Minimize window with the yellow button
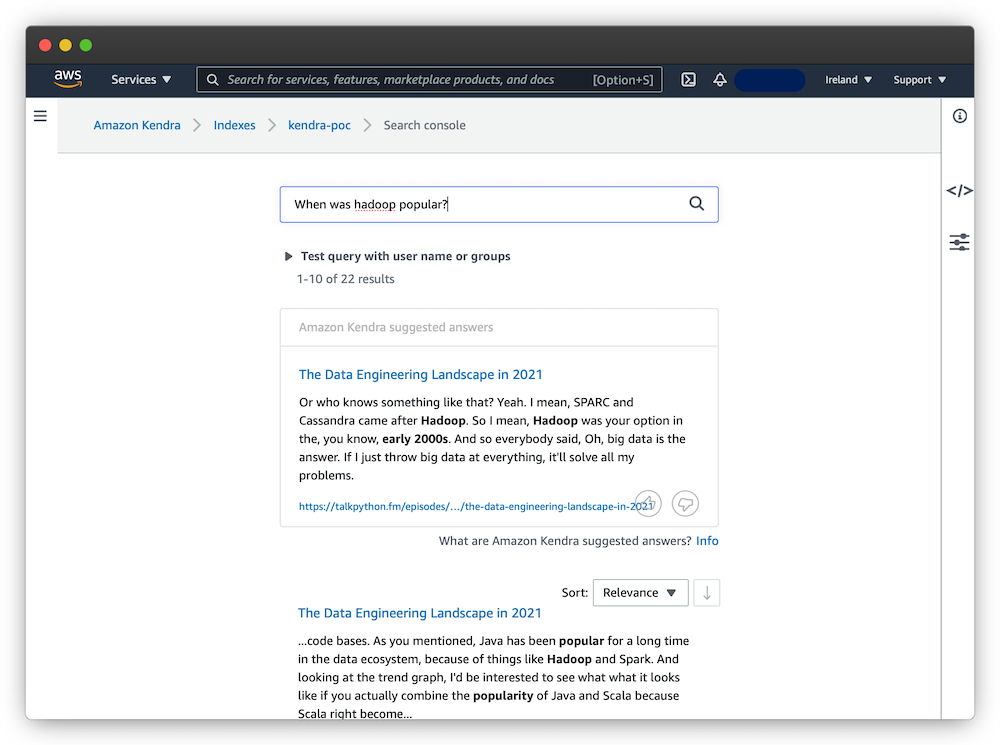The image size is (1000, 745). point(66,45)
